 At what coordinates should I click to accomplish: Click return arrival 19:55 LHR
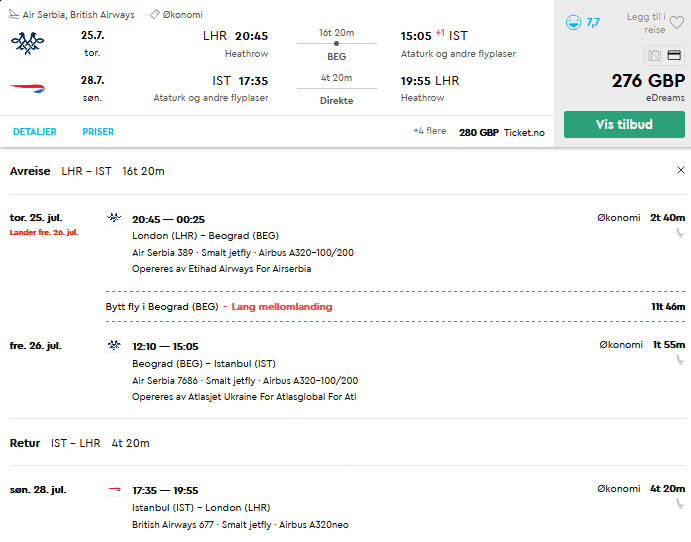pyautogui.click(x=430, y=81)
